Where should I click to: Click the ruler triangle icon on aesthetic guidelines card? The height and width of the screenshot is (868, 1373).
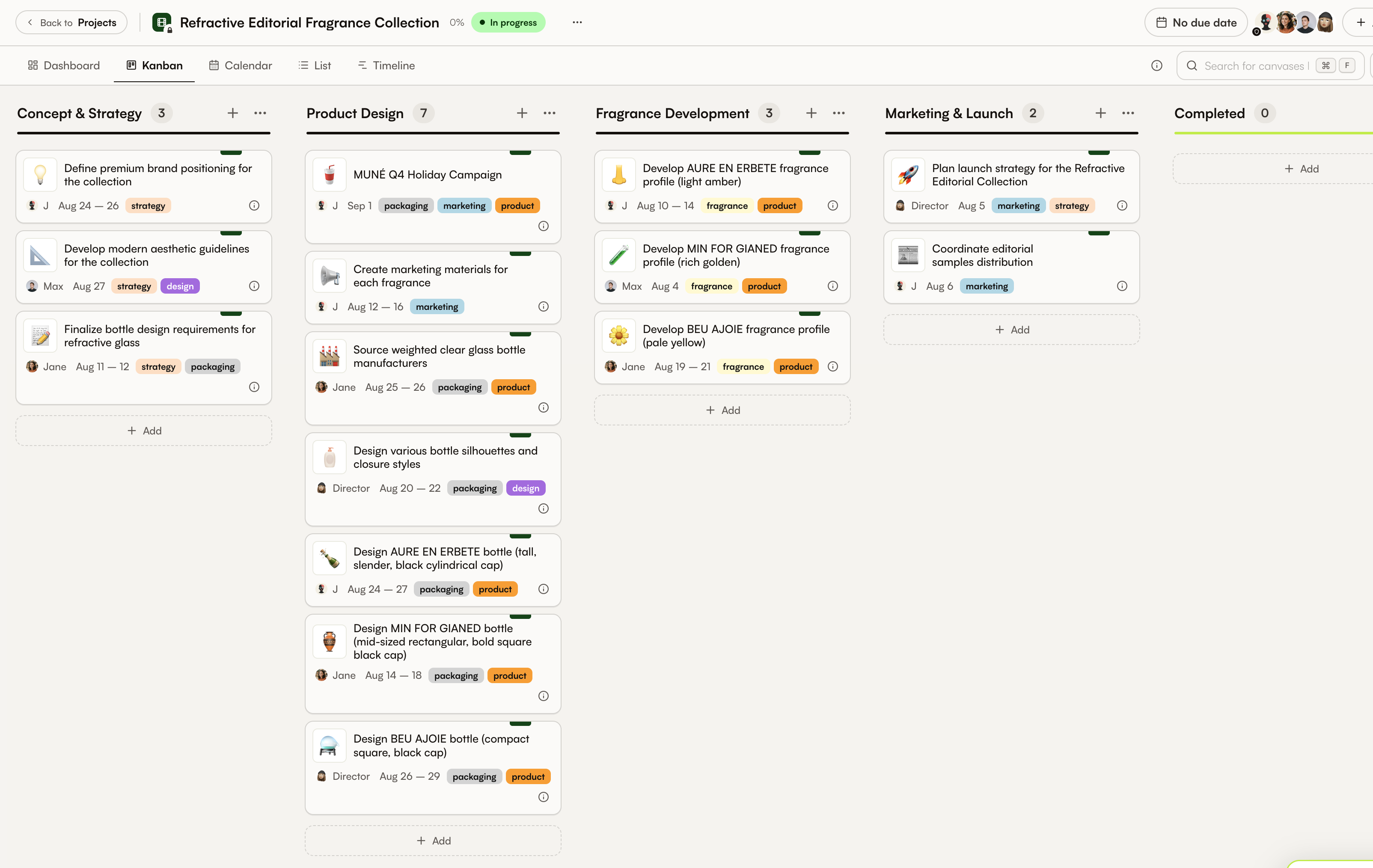[40, 255]
